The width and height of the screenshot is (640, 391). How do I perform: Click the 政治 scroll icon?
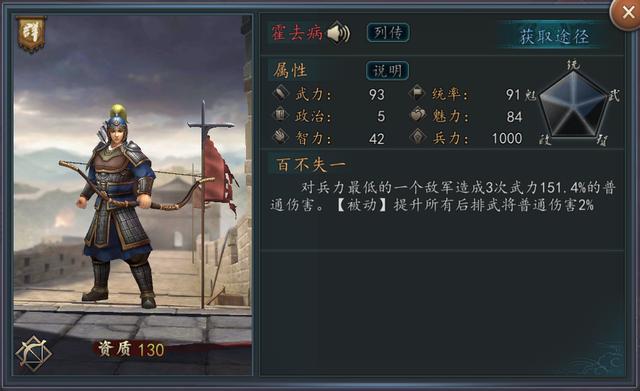[280, 116]
